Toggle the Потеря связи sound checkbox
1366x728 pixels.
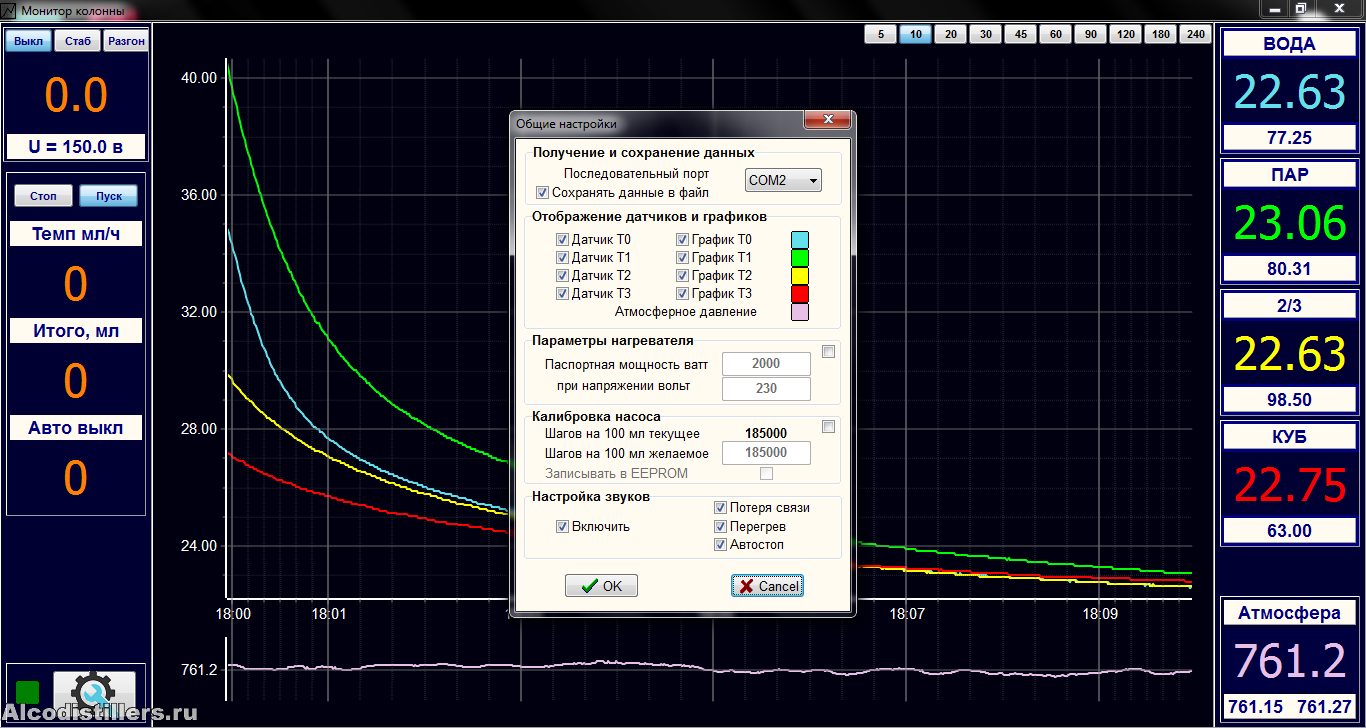[720, 508]
